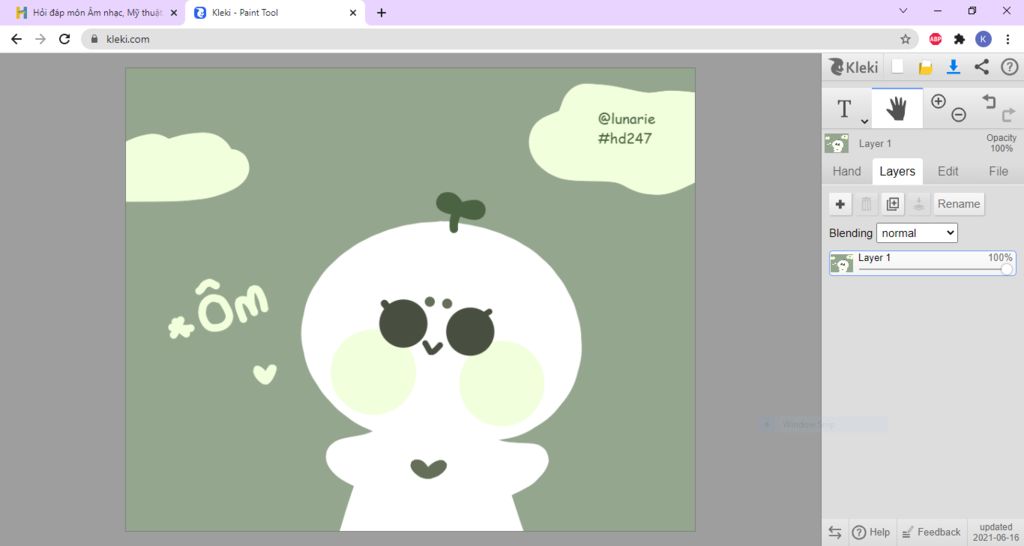The width and height of the screenshot is (1024, 546).
Task: Open the question mark info icon in the Kleki header
Action: [1009, 67]
